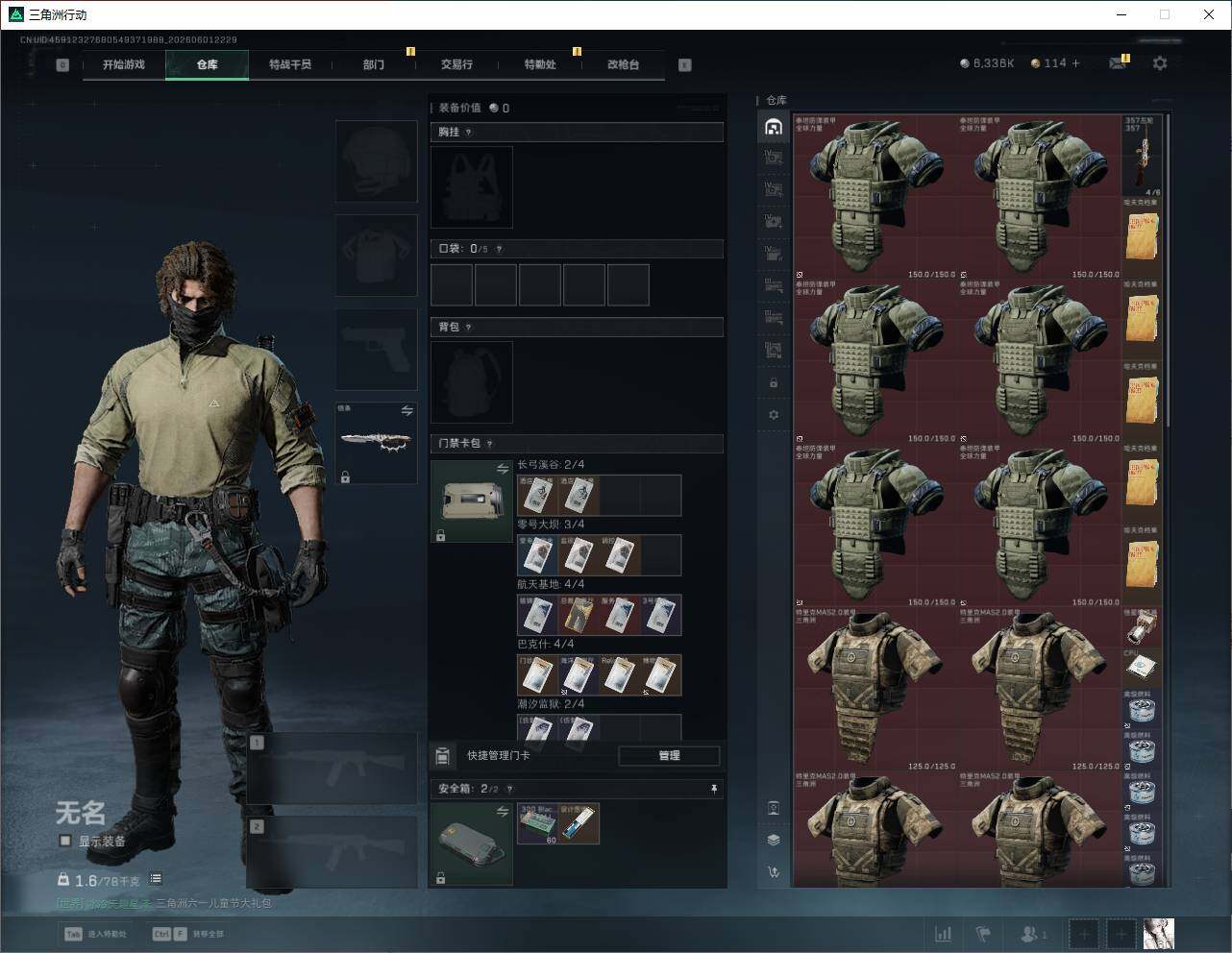Switch to the 改枪台 tab

point(623,64)
